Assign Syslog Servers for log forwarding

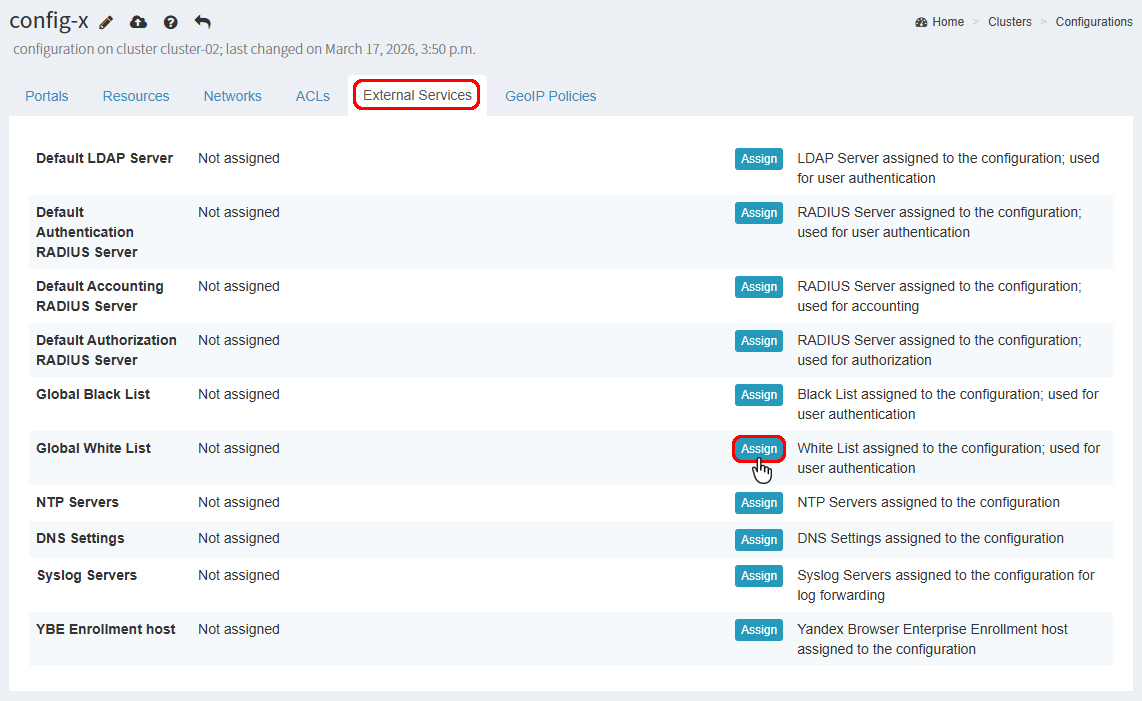click(758, 576)
